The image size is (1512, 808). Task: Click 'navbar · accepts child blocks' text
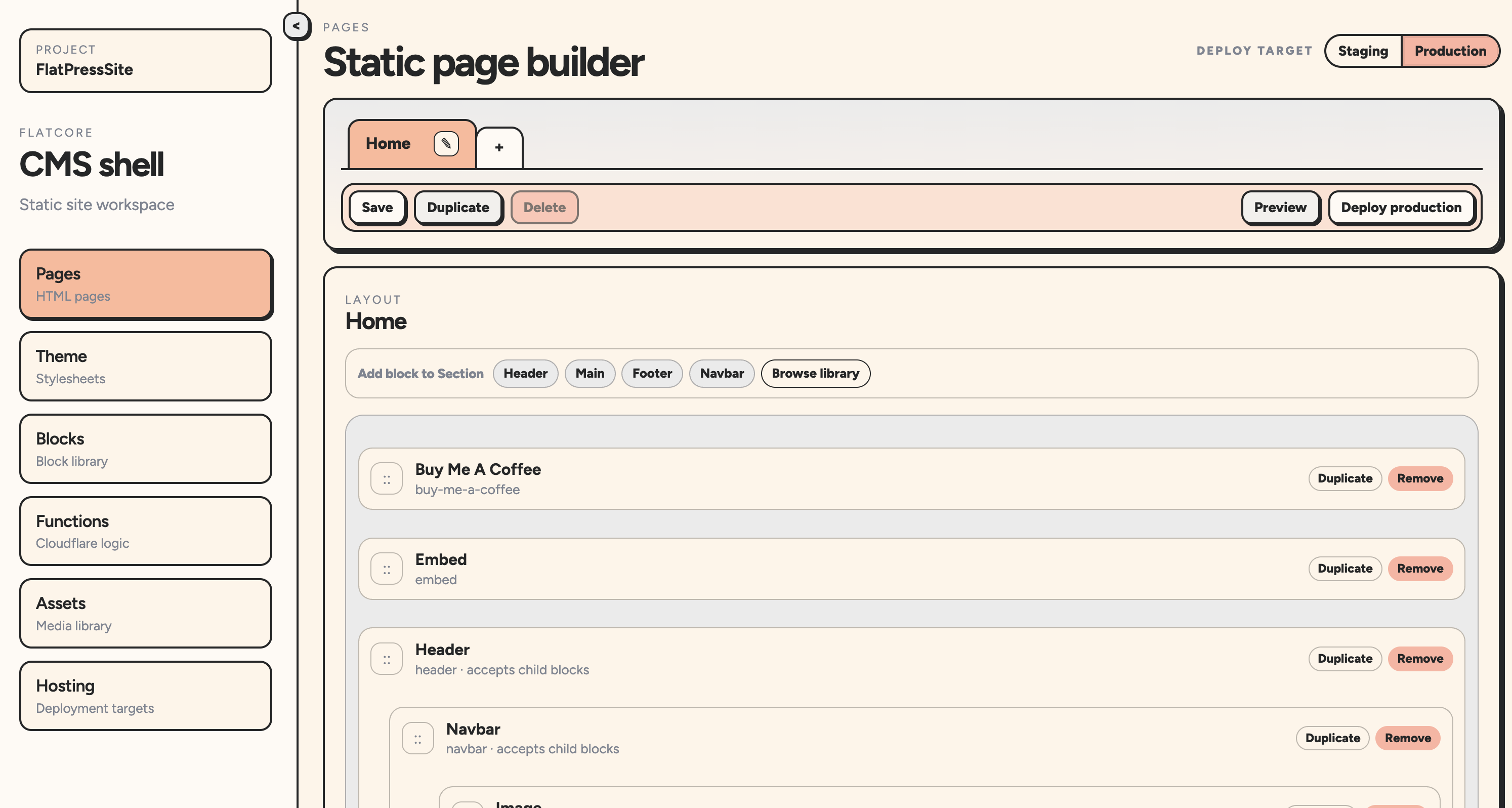532,750
